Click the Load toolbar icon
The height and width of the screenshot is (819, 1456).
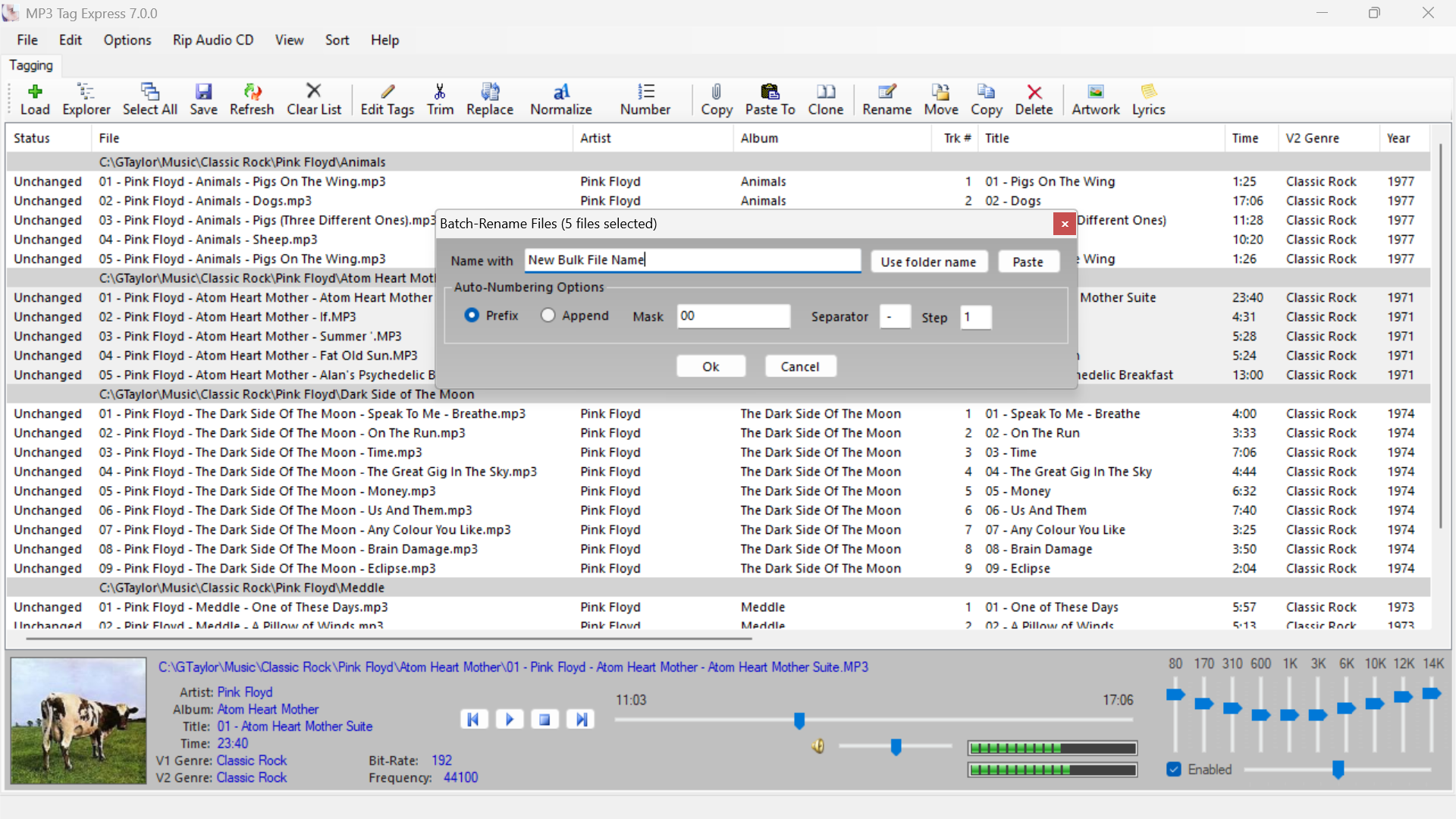click(35, 99)
